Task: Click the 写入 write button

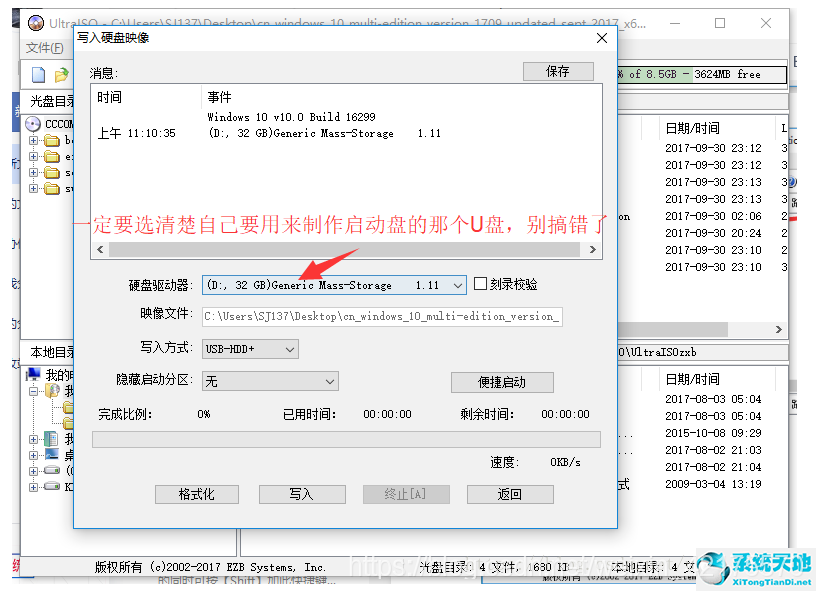Action: 301,494
